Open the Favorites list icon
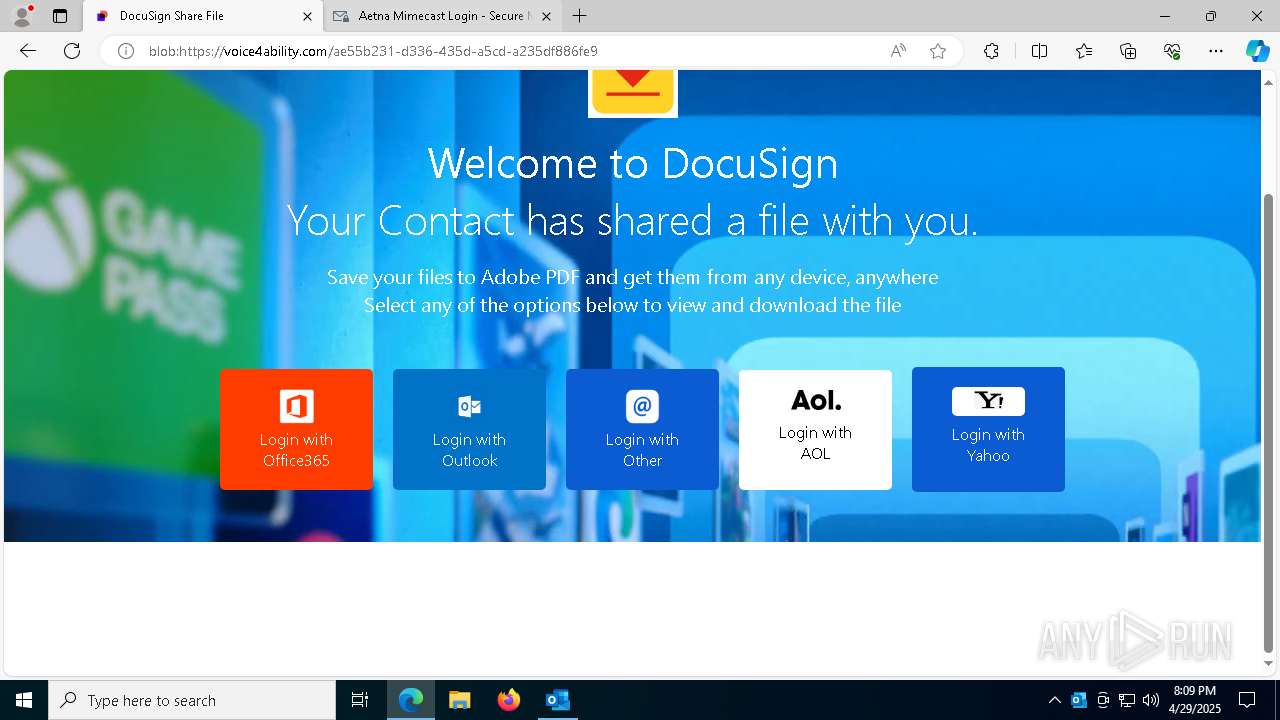1280x720 pixels. (x=1084, y=51)
